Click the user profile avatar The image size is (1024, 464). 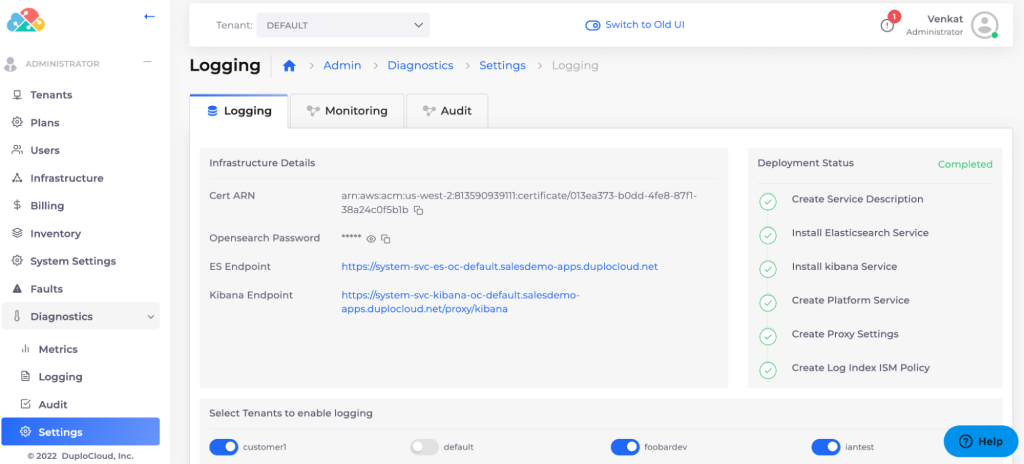(984, 25)
